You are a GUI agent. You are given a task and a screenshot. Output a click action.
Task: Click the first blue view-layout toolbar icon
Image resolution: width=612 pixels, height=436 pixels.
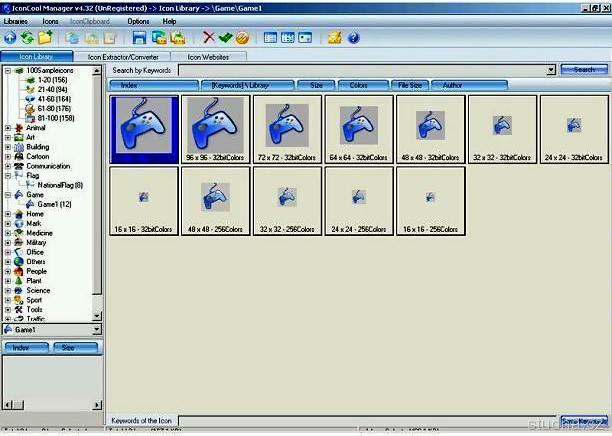pyautogui.click(x=270, y=38)
